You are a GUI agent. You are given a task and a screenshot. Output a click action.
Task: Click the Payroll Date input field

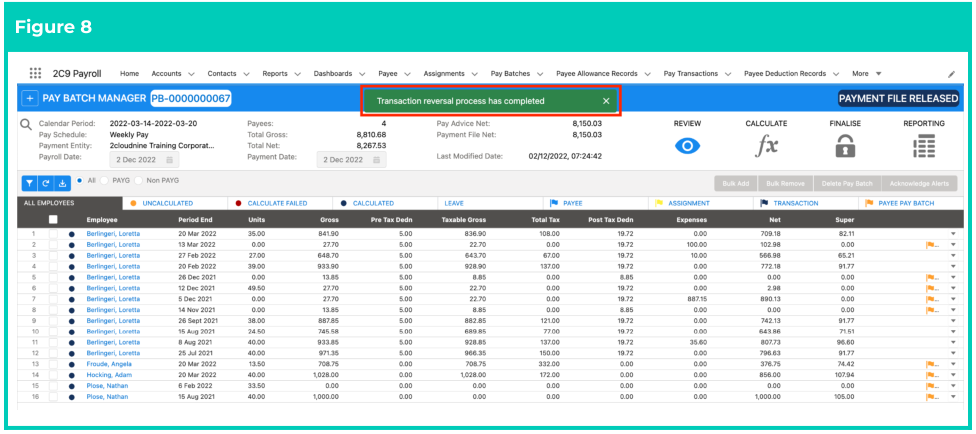coord(145,160)
